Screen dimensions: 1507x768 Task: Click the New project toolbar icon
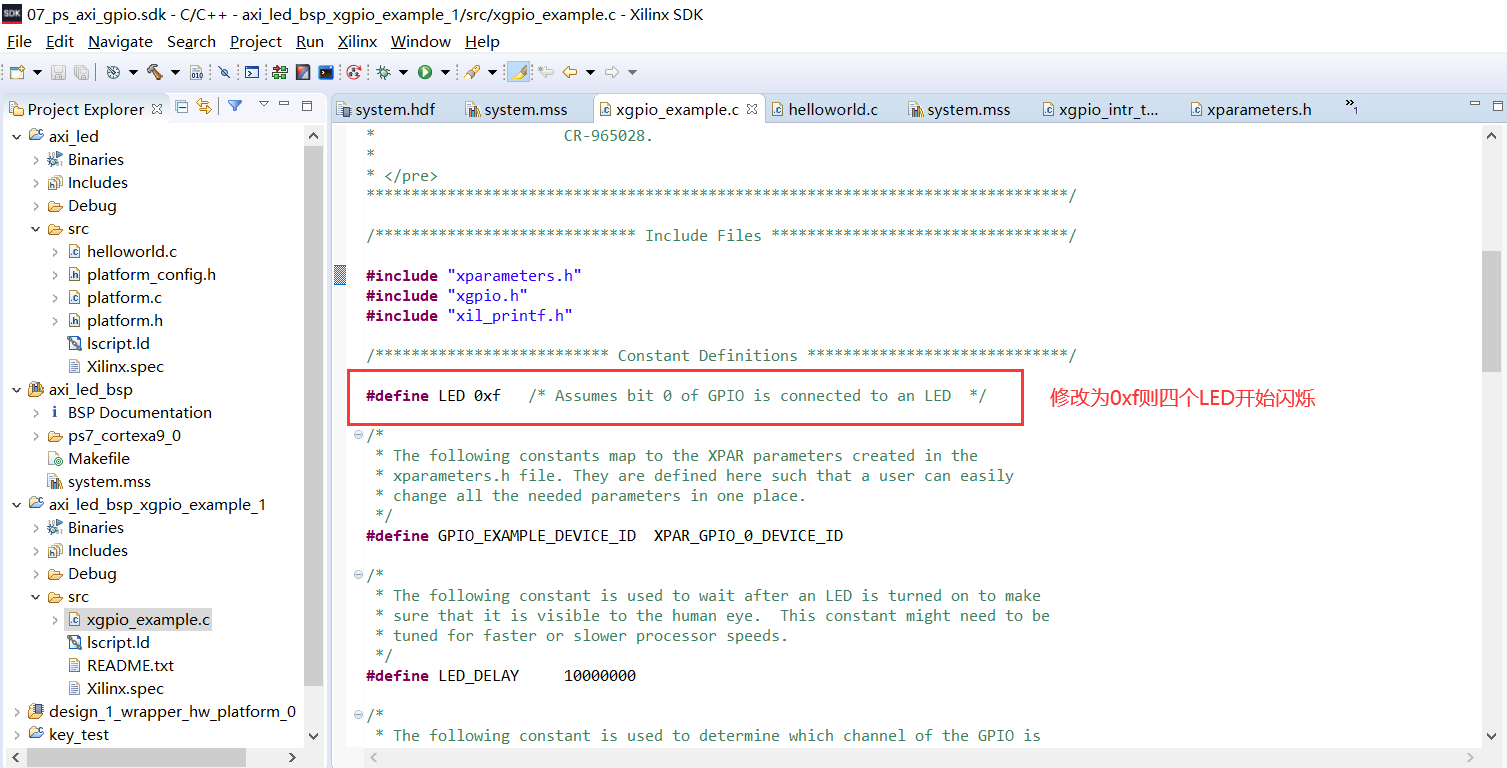[x=17, y=72]
